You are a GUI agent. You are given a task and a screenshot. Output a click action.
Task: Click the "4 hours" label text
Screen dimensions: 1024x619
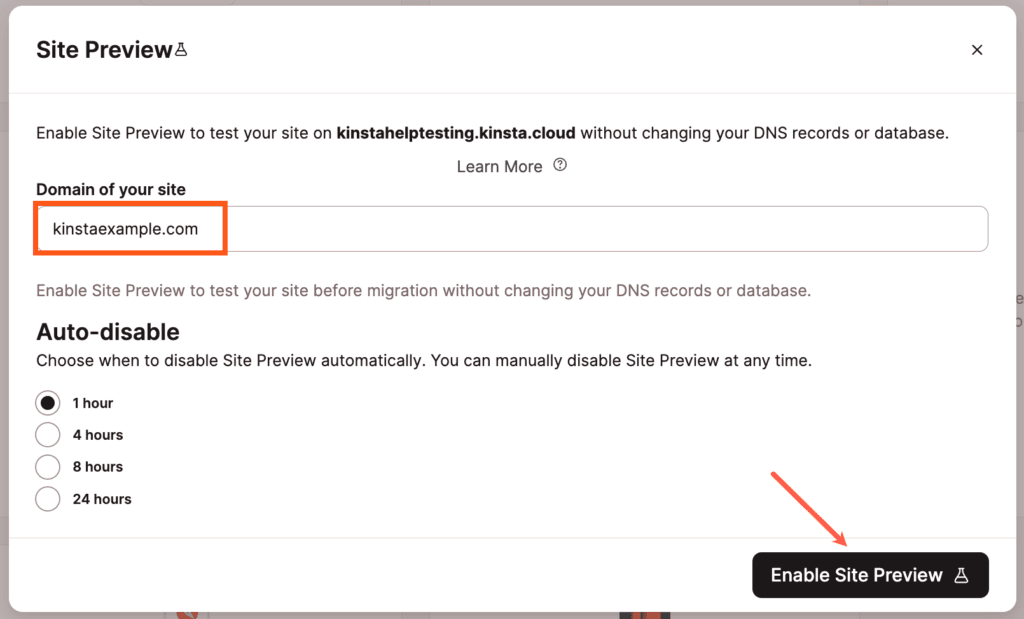(98, 435)
